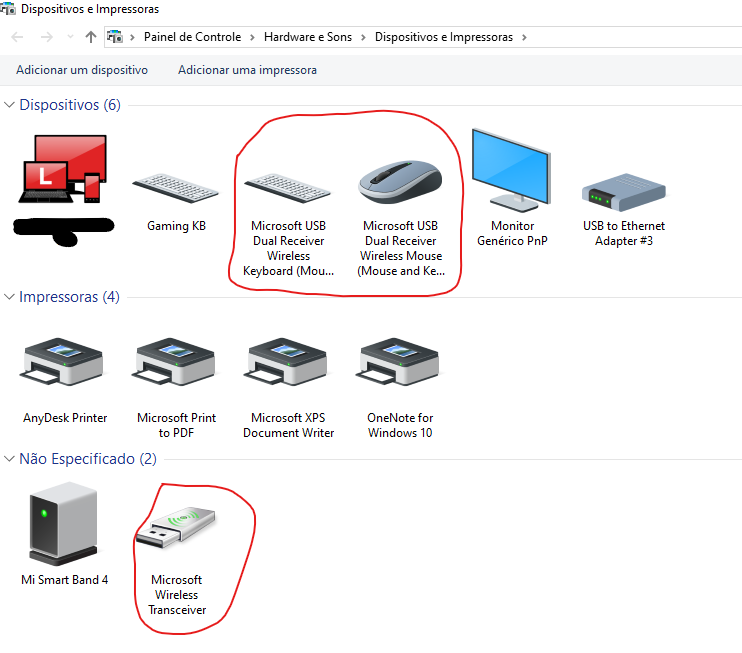This screenshot has height=653, width=742.
Task: Select the Microsoft XPS Document Writer icon
Action: [x=286, y=362]
